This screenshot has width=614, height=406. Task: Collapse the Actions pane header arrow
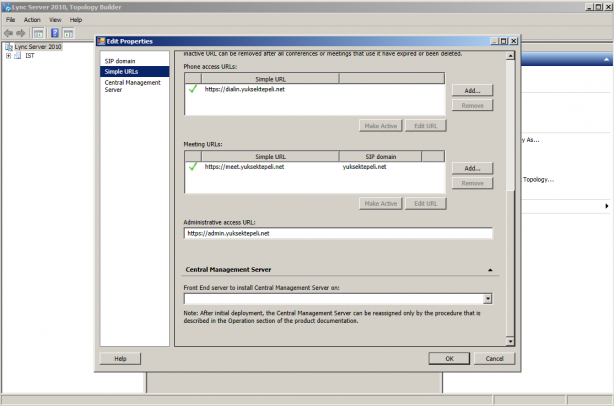[x=606, y=60]
